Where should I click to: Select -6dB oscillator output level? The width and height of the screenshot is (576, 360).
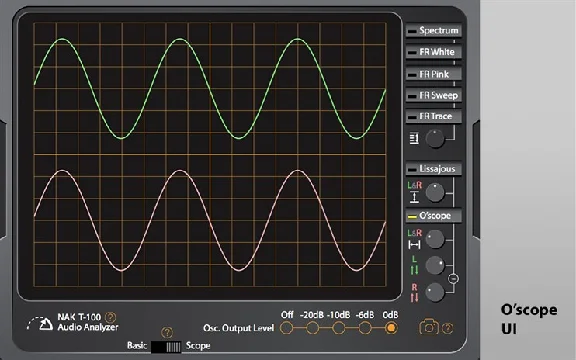click(365, 328)
